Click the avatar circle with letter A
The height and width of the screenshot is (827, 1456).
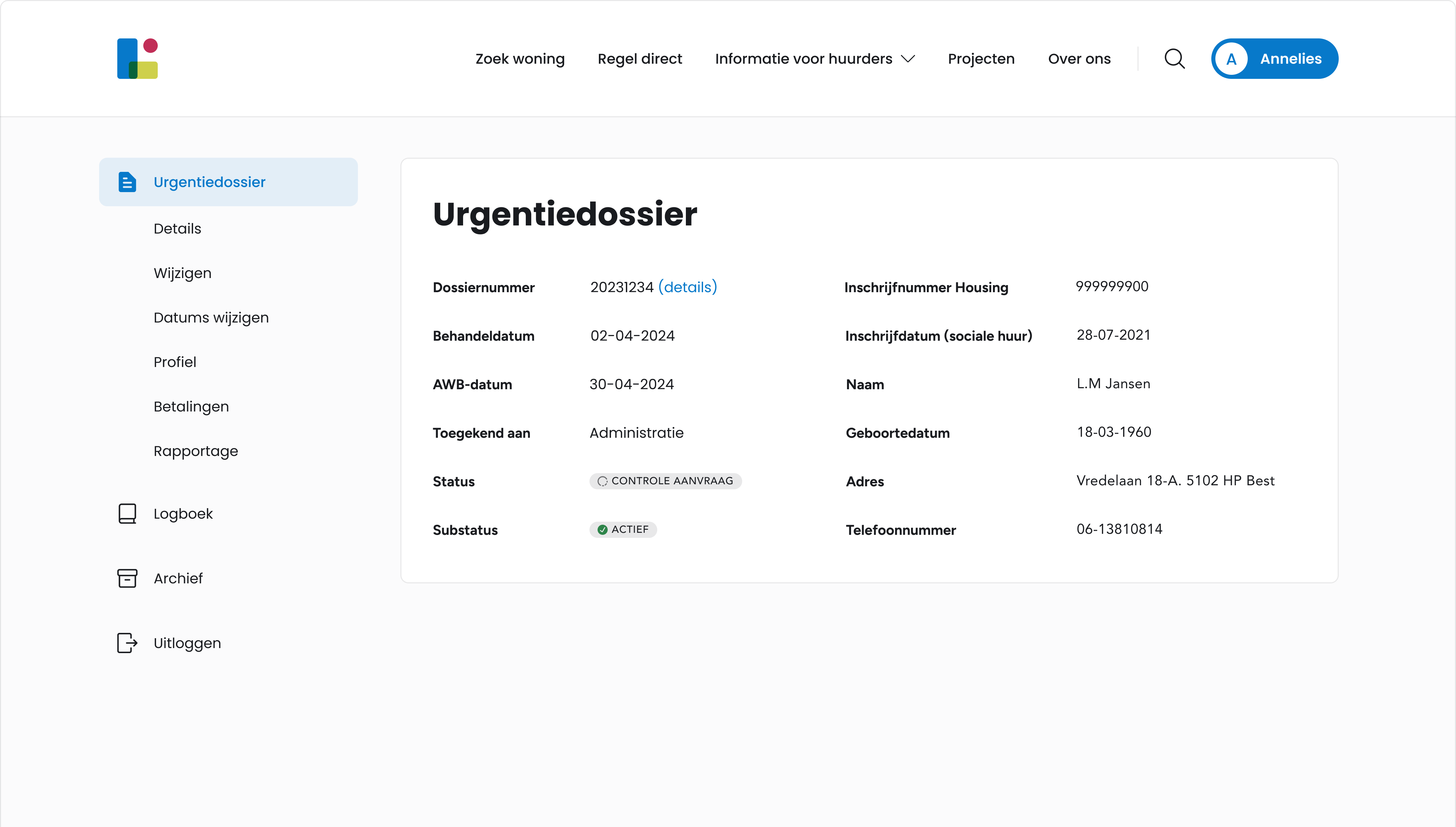tap(1231, 59)
